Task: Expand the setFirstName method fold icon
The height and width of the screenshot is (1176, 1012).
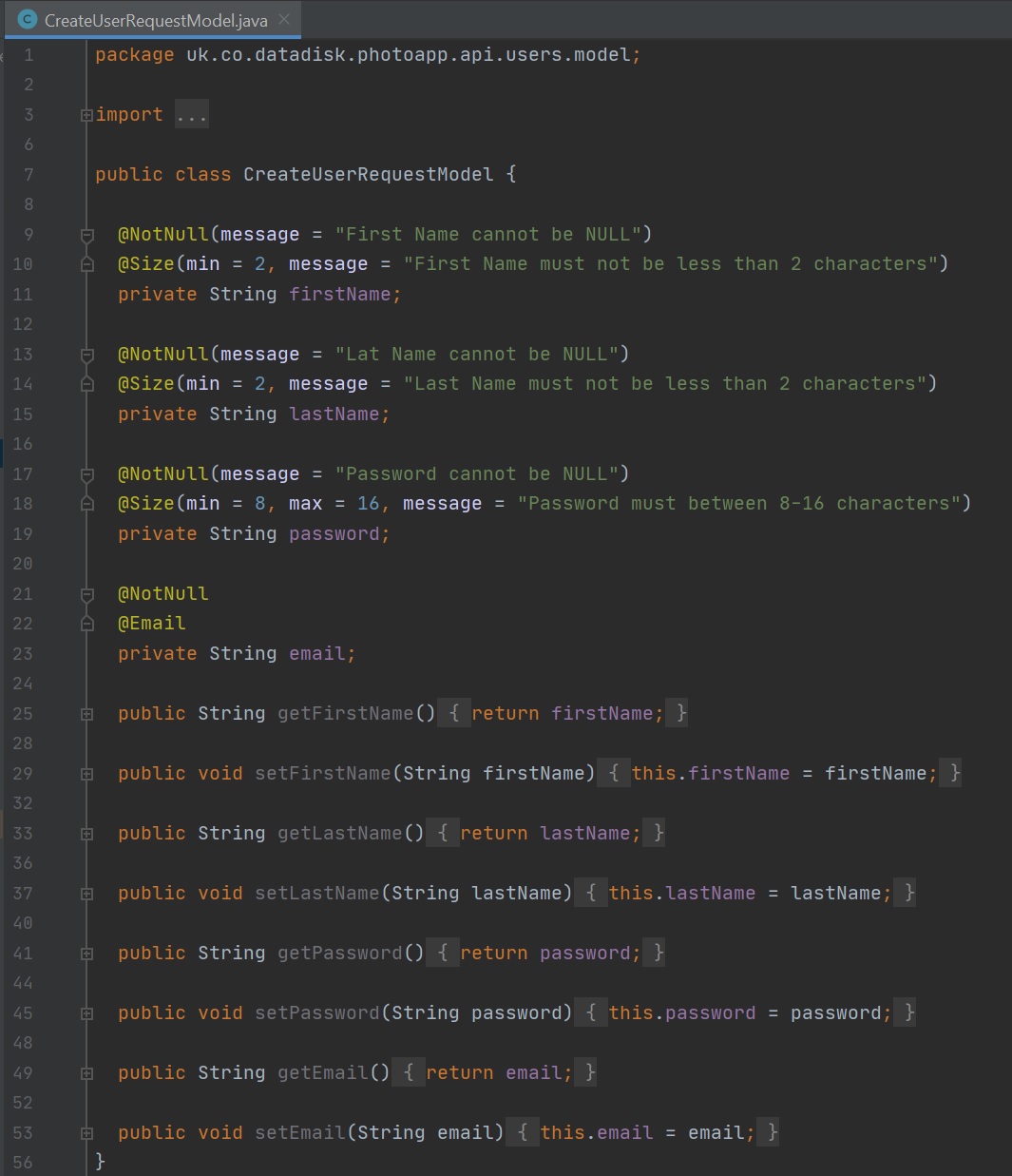Action: pyautogui.click(x=86, y=774)
